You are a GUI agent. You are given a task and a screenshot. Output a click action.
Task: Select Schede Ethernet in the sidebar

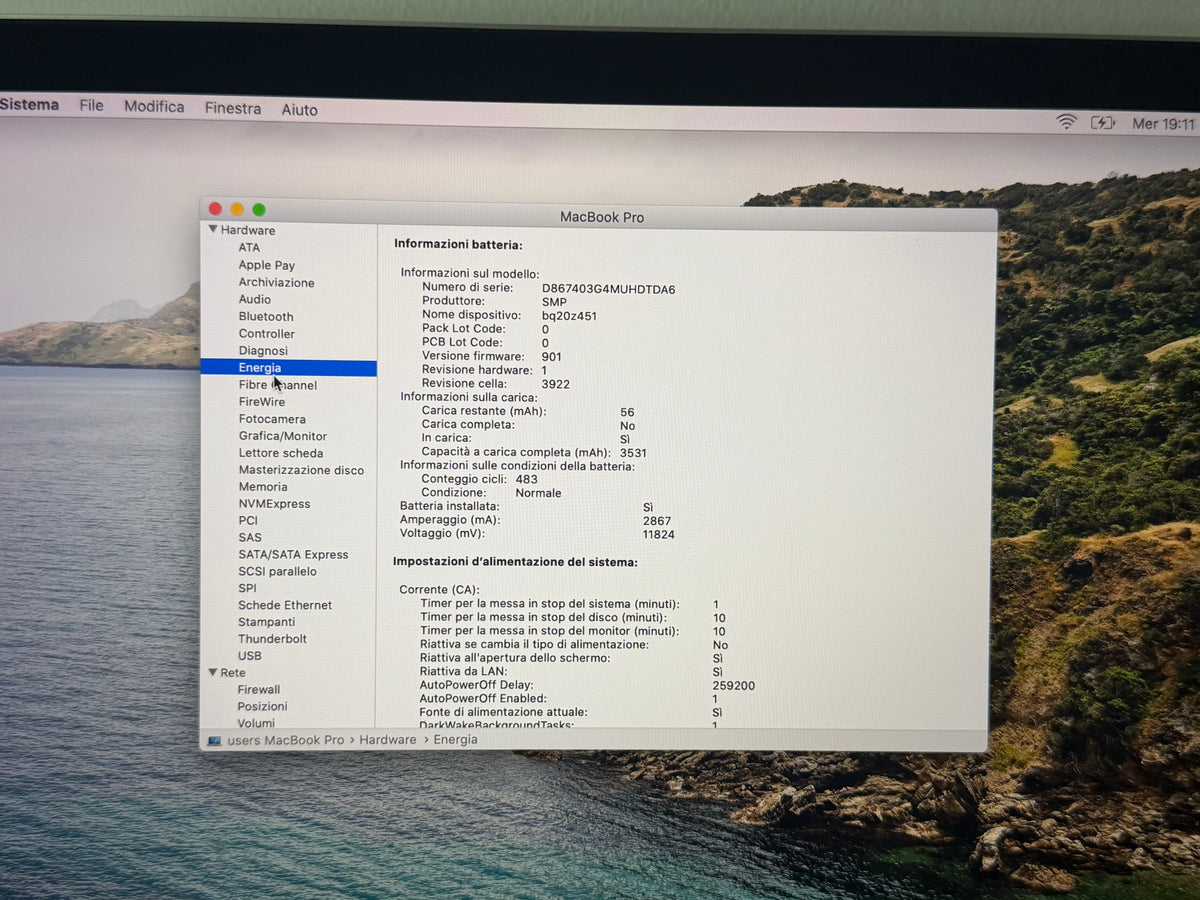click(285, 605)
